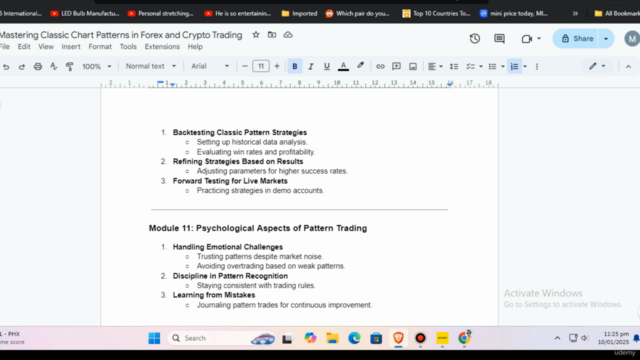The height and width of the screenshot is (360, 640).
Task: Open the Help menu
Action: [195, 47]
